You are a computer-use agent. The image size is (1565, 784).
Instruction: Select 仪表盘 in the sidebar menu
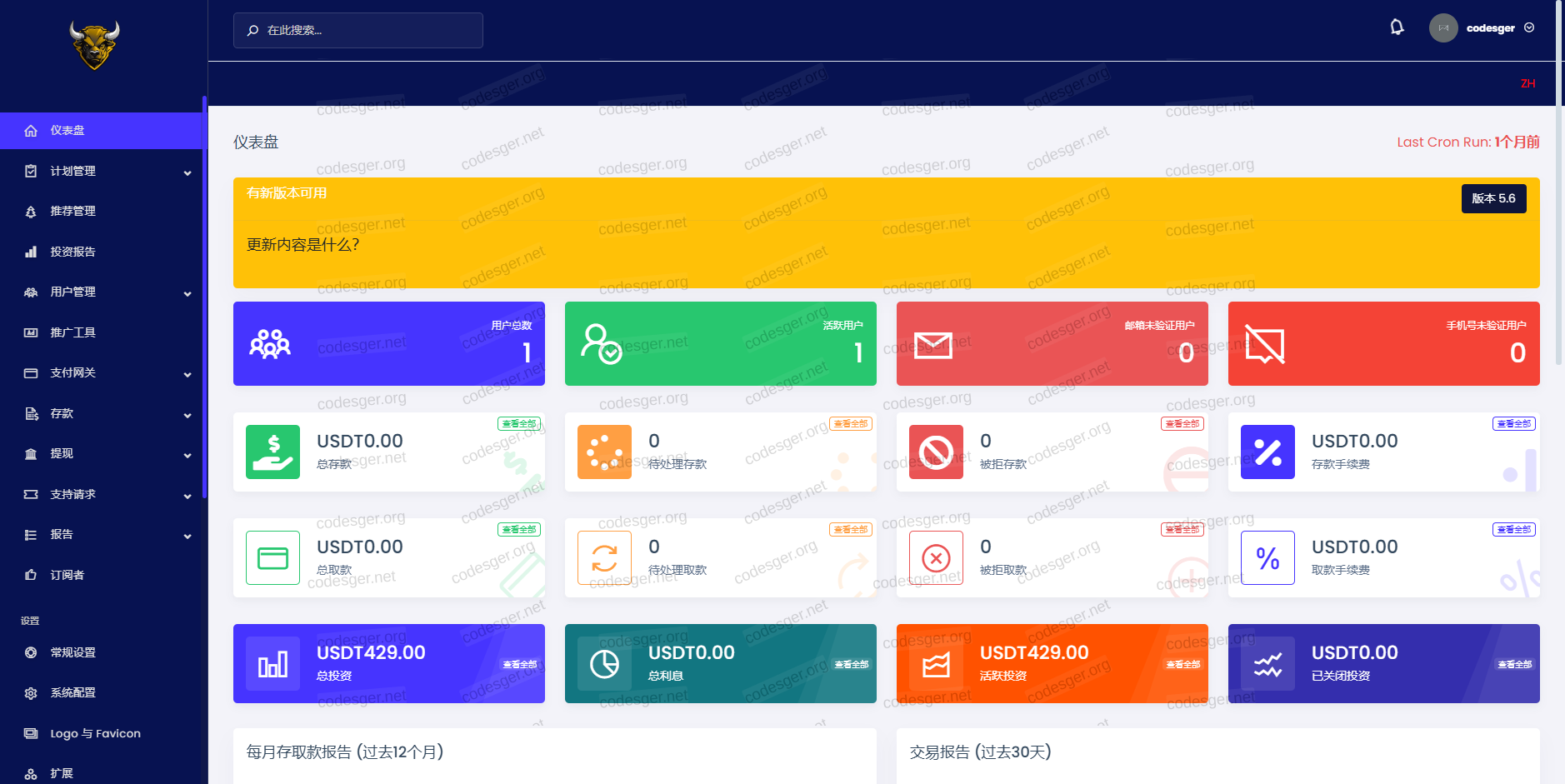(x=67, y=131)
